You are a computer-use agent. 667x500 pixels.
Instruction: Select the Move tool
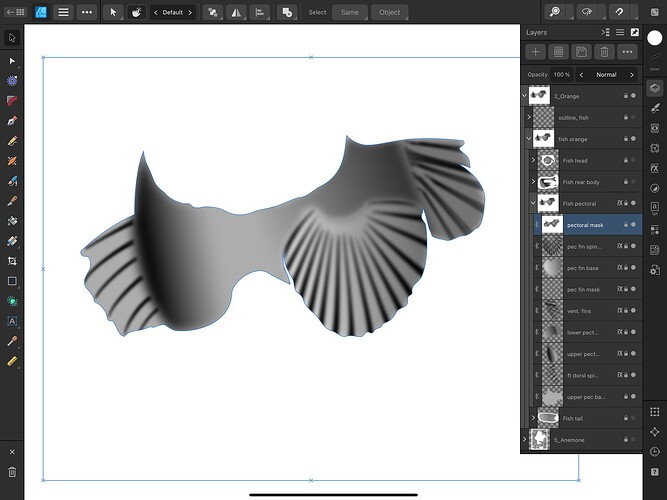click(x=12, y=38)
